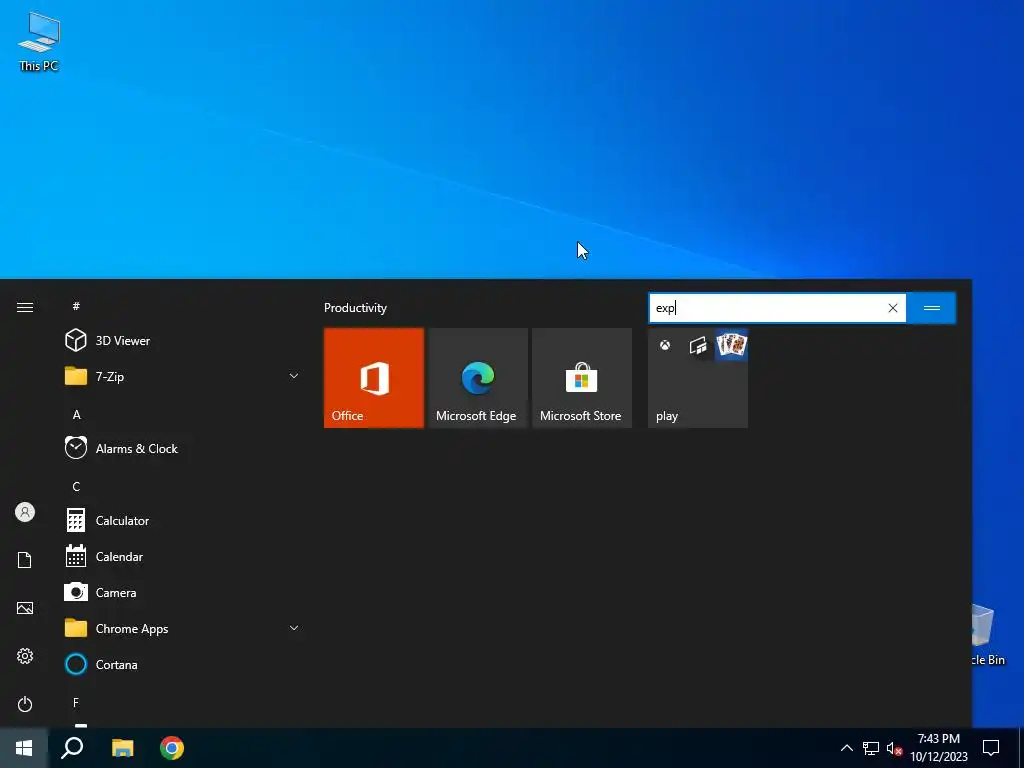Open the Calendar app
Image resolution: width=1024 pixels, height=768 pixels.
(183, 556)
